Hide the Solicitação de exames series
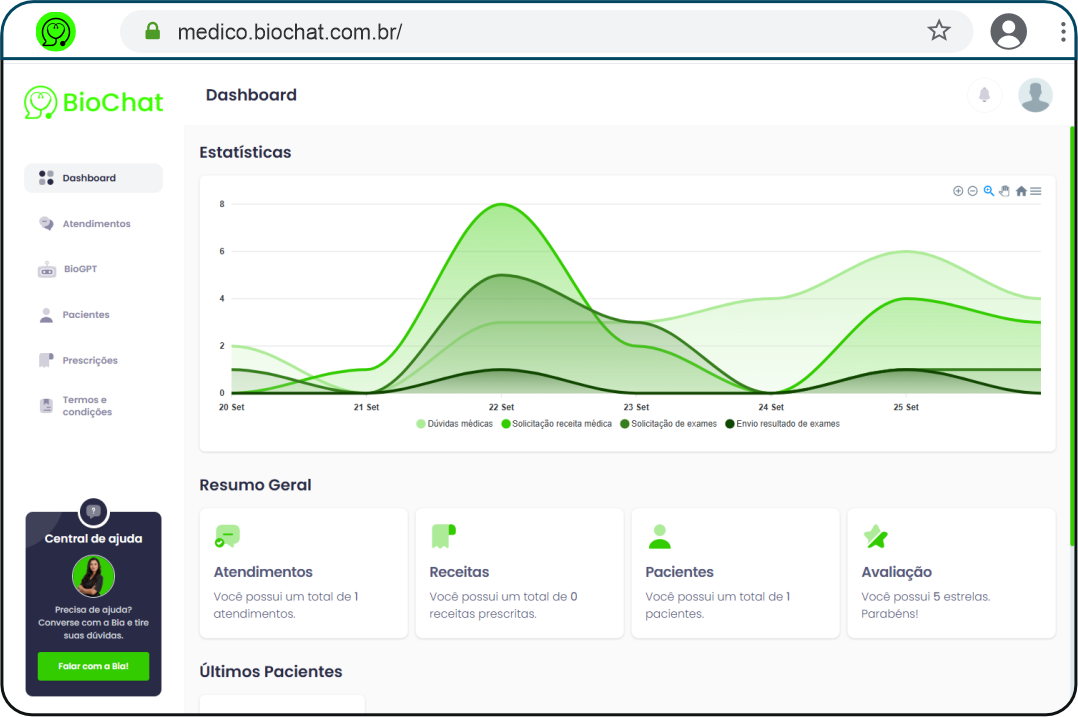Image resolution: width=1078 pixels, height=717 pixels. pyautogui.click(x=668, y=424)
